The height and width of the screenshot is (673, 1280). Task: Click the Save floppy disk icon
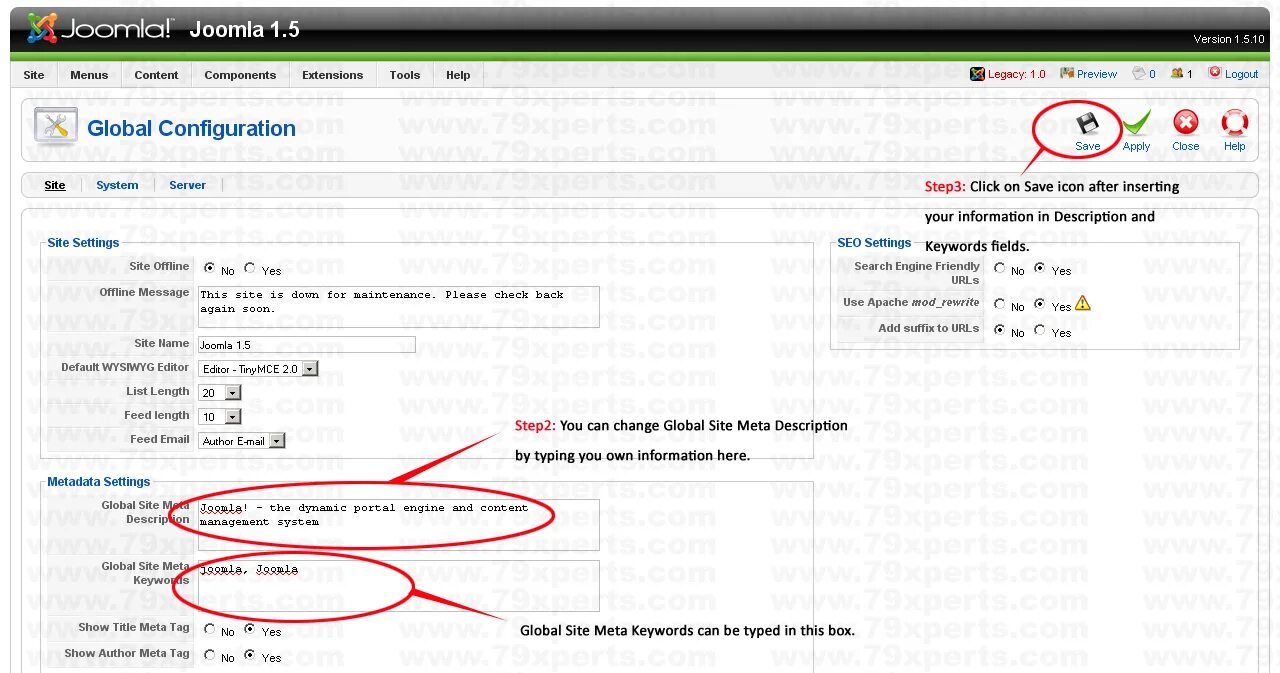point(1087,124)
